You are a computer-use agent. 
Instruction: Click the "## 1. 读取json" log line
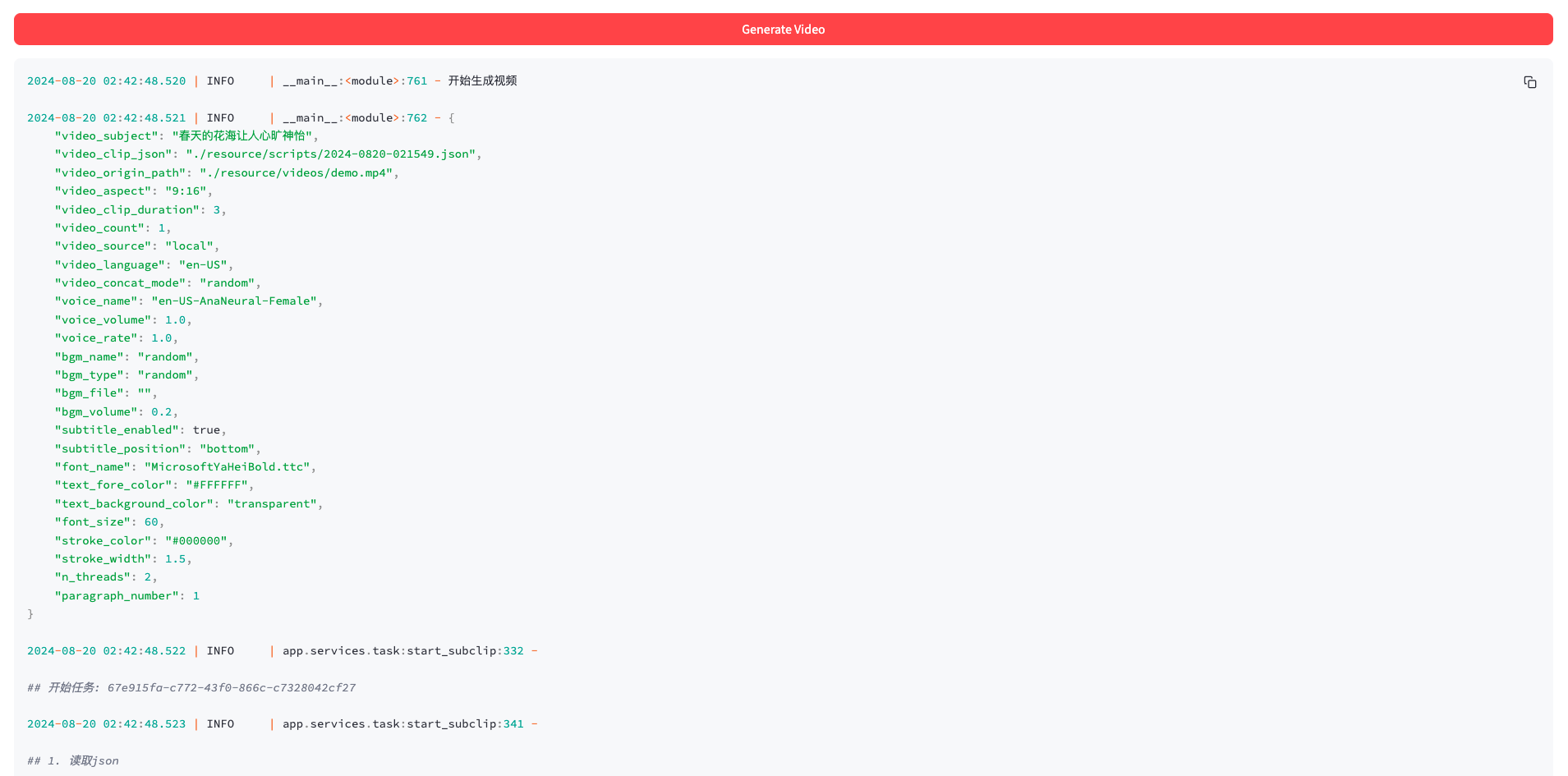click(73, 761)
